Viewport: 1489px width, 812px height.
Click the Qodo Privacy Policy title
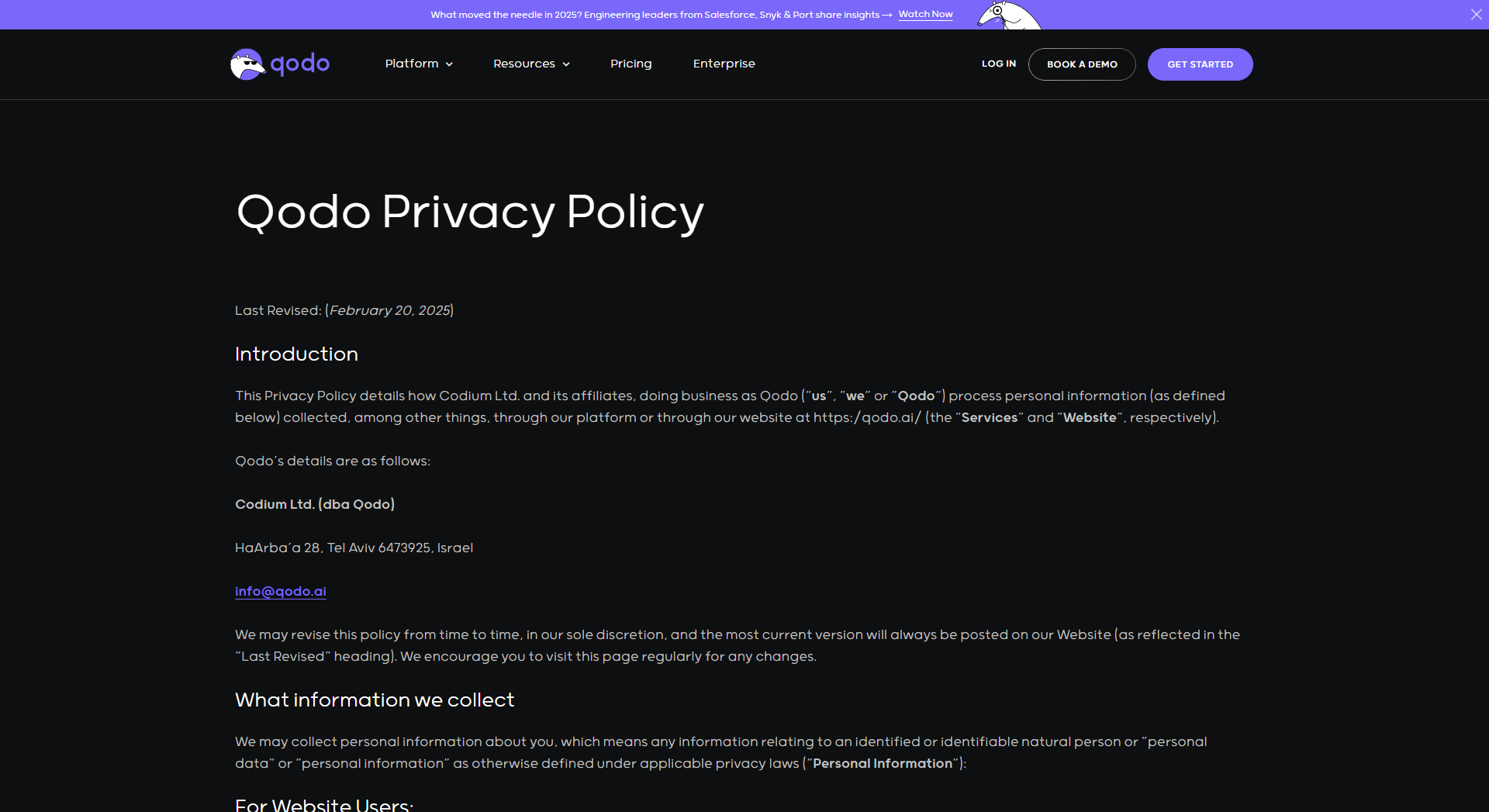[x=470, y=212]
